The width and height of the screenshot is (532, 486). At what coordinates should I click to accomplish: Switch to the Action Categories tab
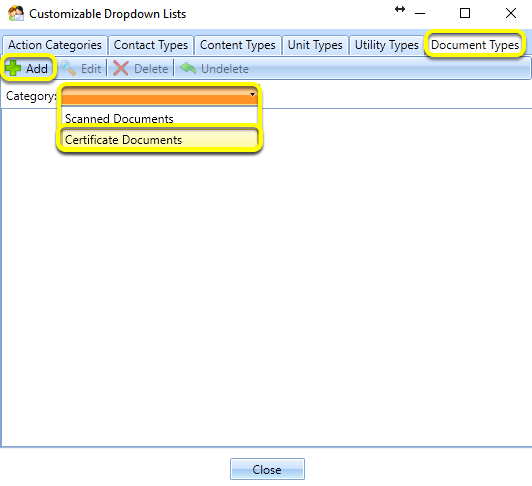click(55, 45)
